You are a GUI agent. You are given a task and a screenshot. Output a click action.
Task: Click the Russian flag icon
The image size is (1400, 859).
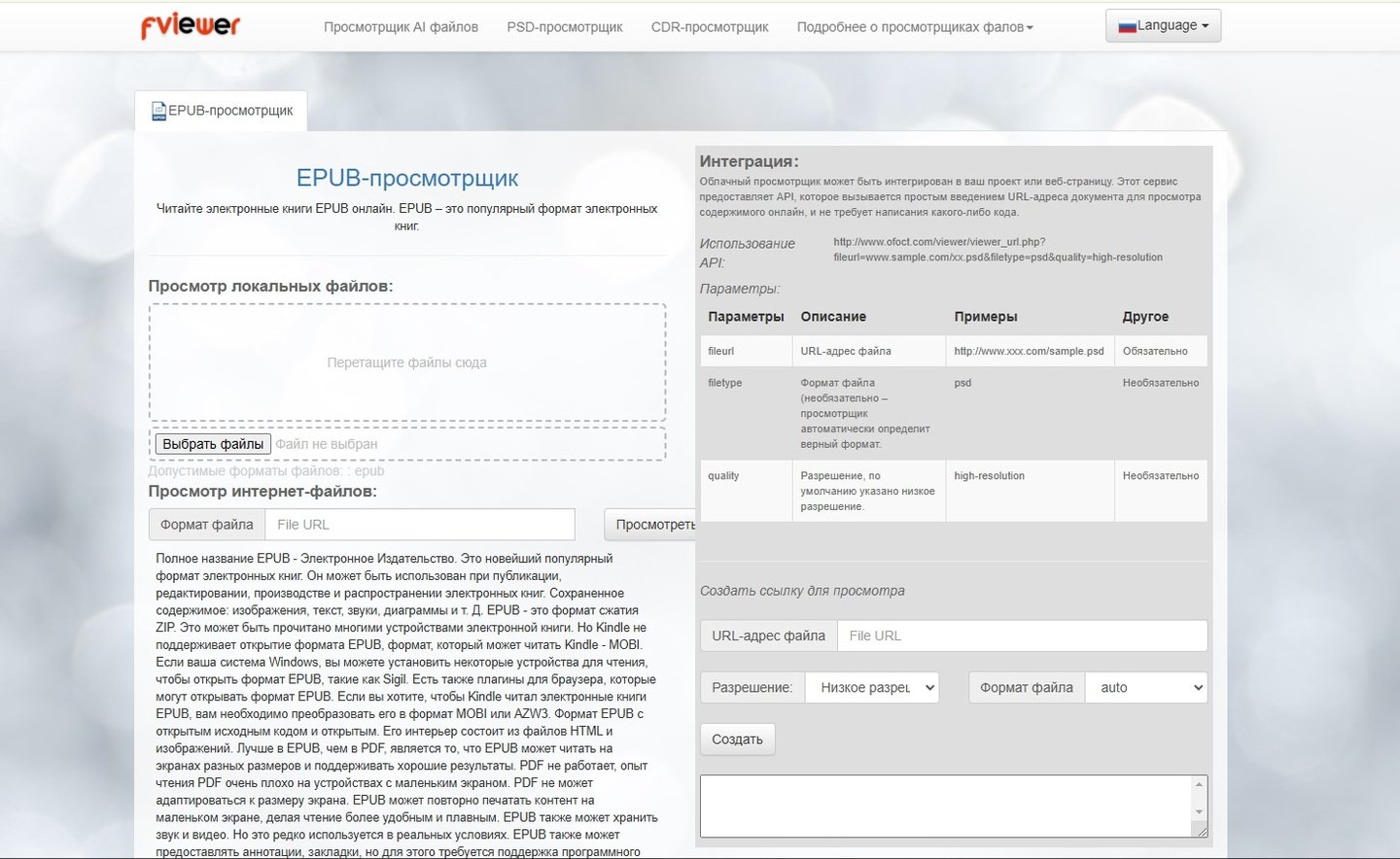click(x=1127, y=26)
